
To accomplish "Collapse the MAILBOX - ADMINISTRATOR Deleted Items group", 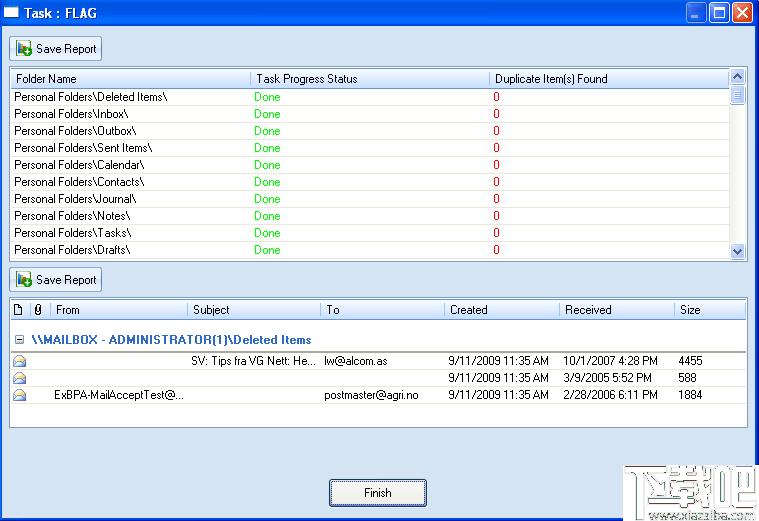I will [x=19, y=340].
